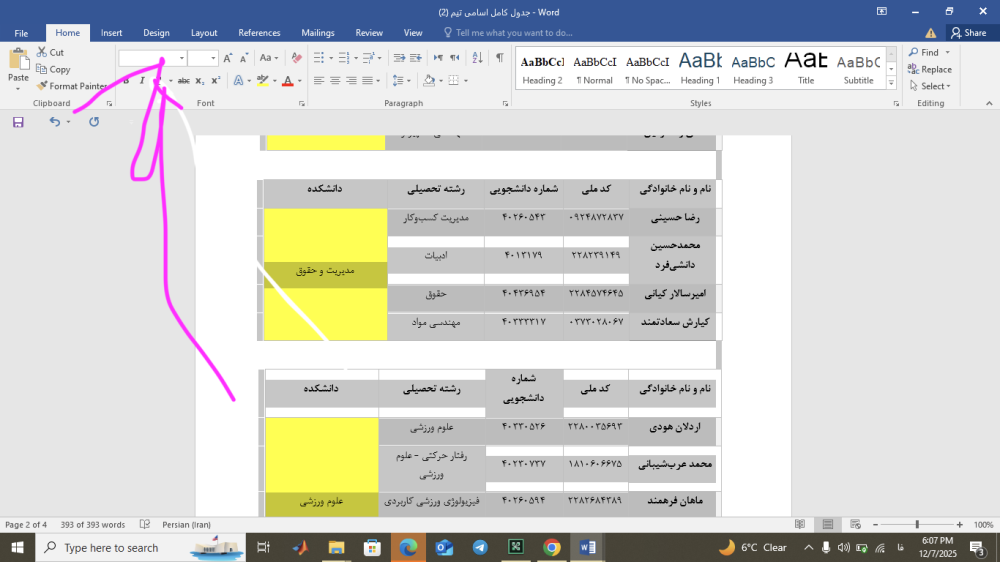Activate Format Painter
Screen dimensions: 1000x562
(x=71, y=86)
